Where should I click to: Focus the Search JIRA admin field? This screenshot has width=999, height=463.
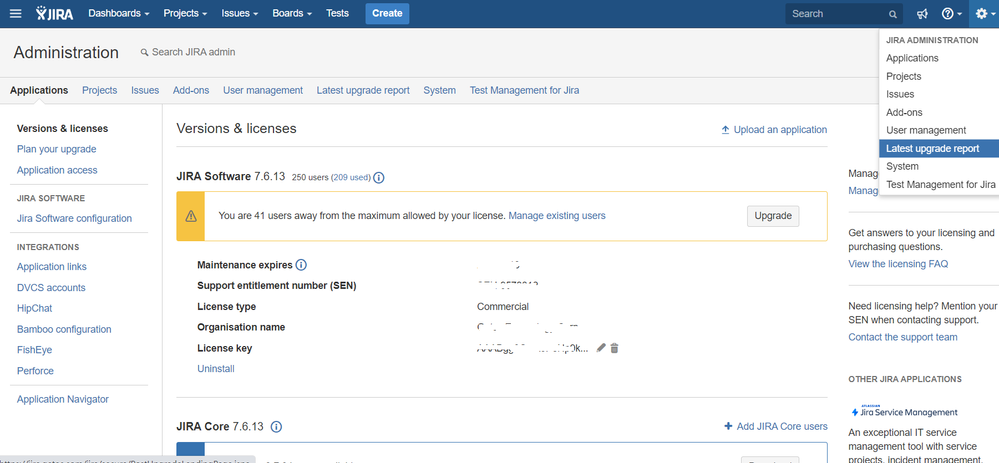(x=194, y=52)
